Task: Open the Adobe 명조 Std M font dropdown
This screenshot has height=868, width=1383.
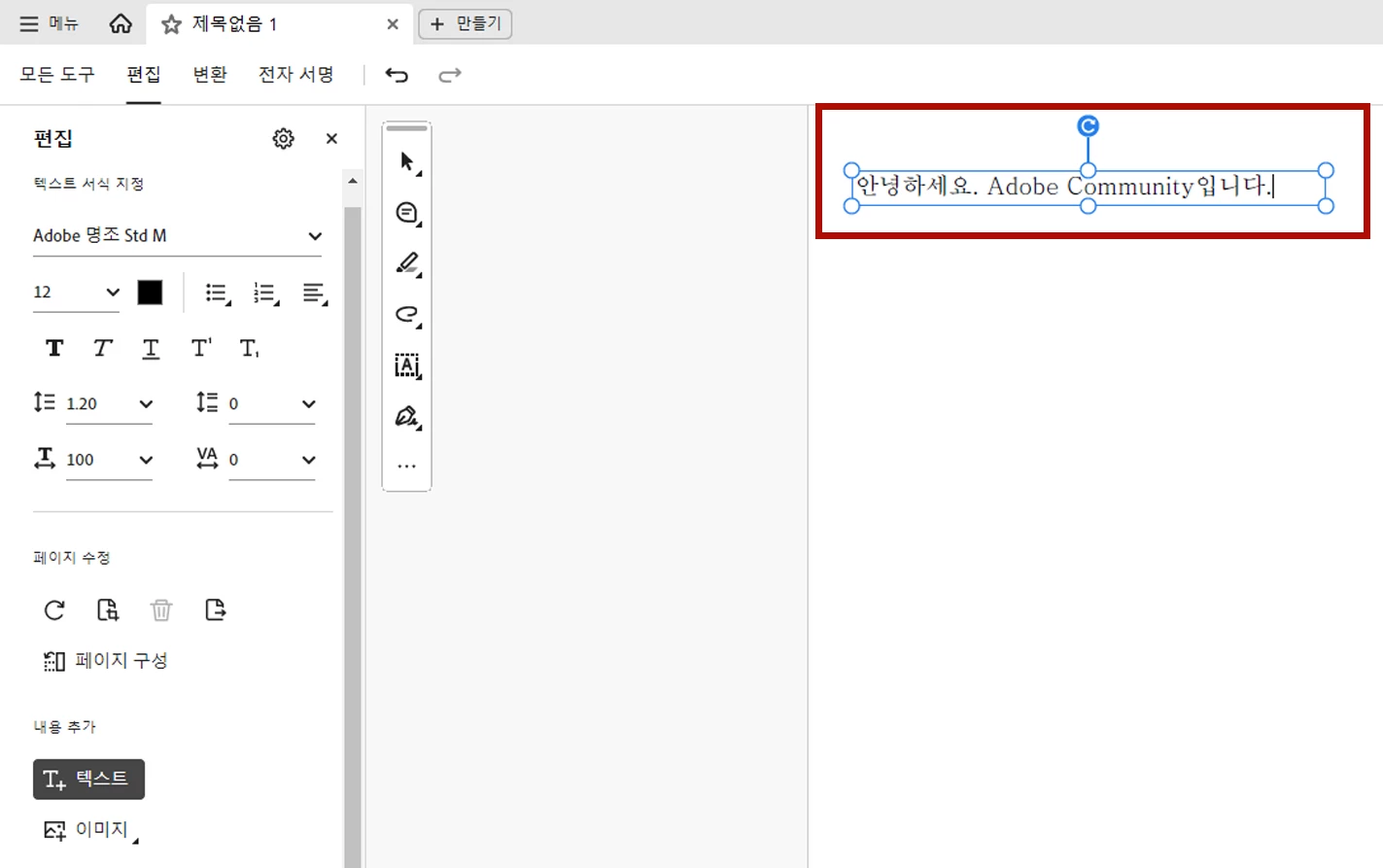Action: pyautogui.click(x=177, y=236)
